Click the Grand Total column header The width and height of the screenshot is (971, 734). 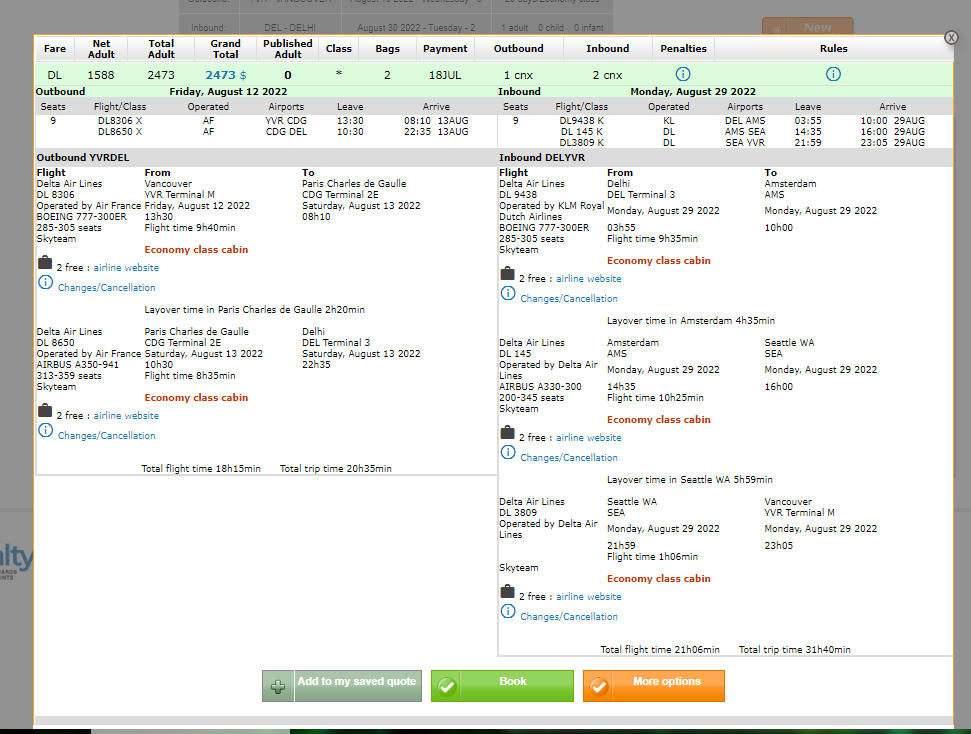tap(225, 48)
